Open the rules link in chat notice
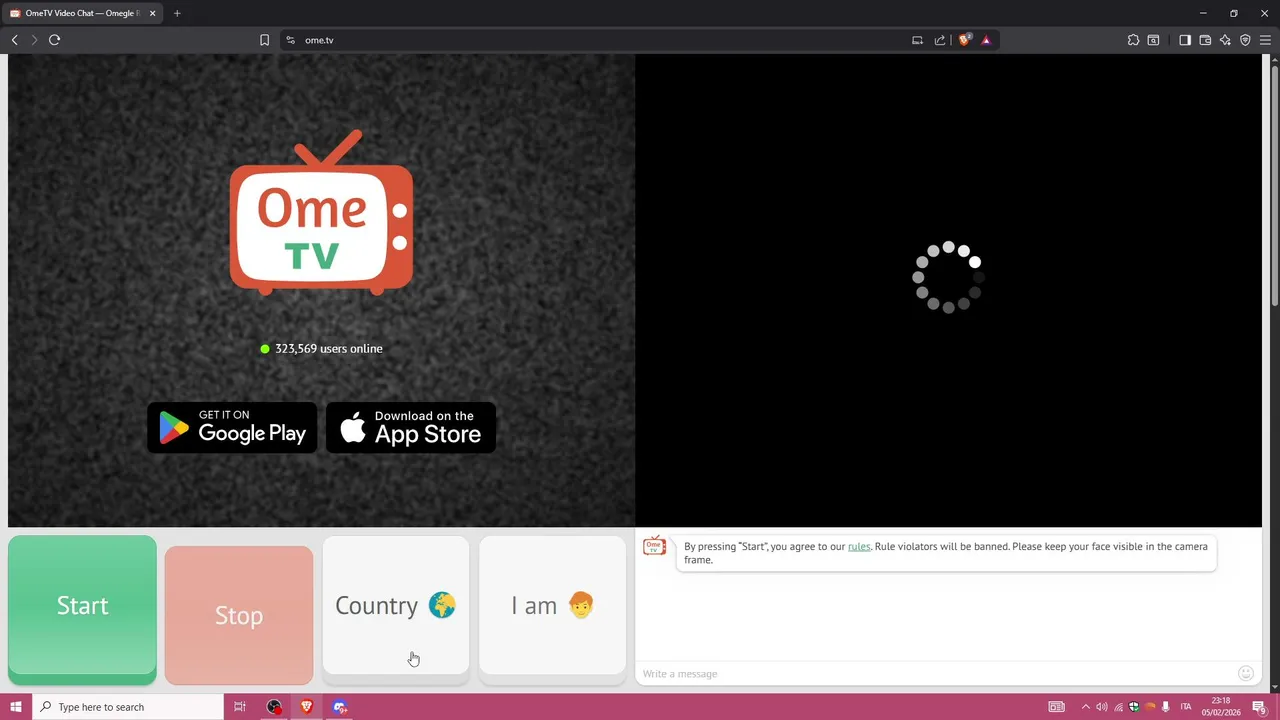 [859, 547]
